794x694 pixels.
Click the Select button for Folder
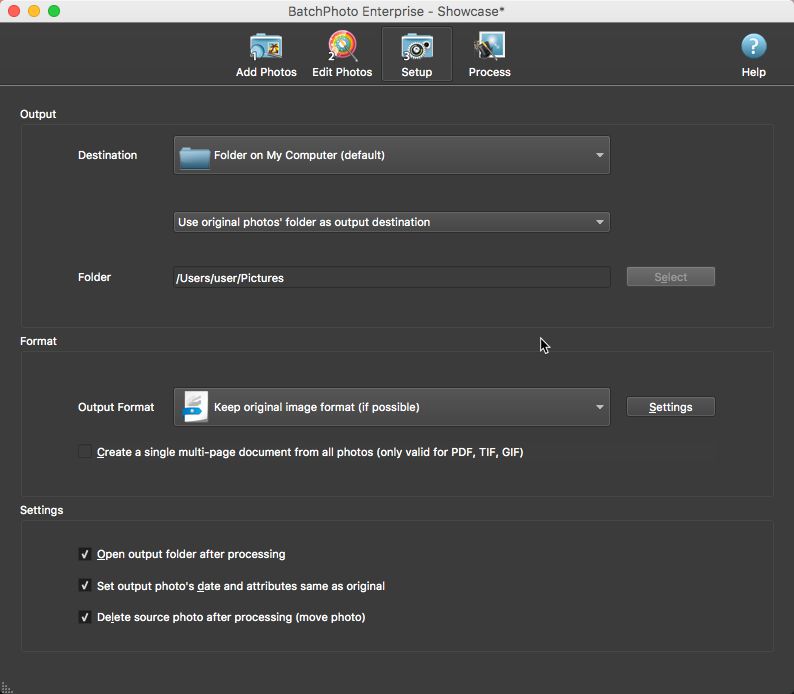(x=670, y=277)
